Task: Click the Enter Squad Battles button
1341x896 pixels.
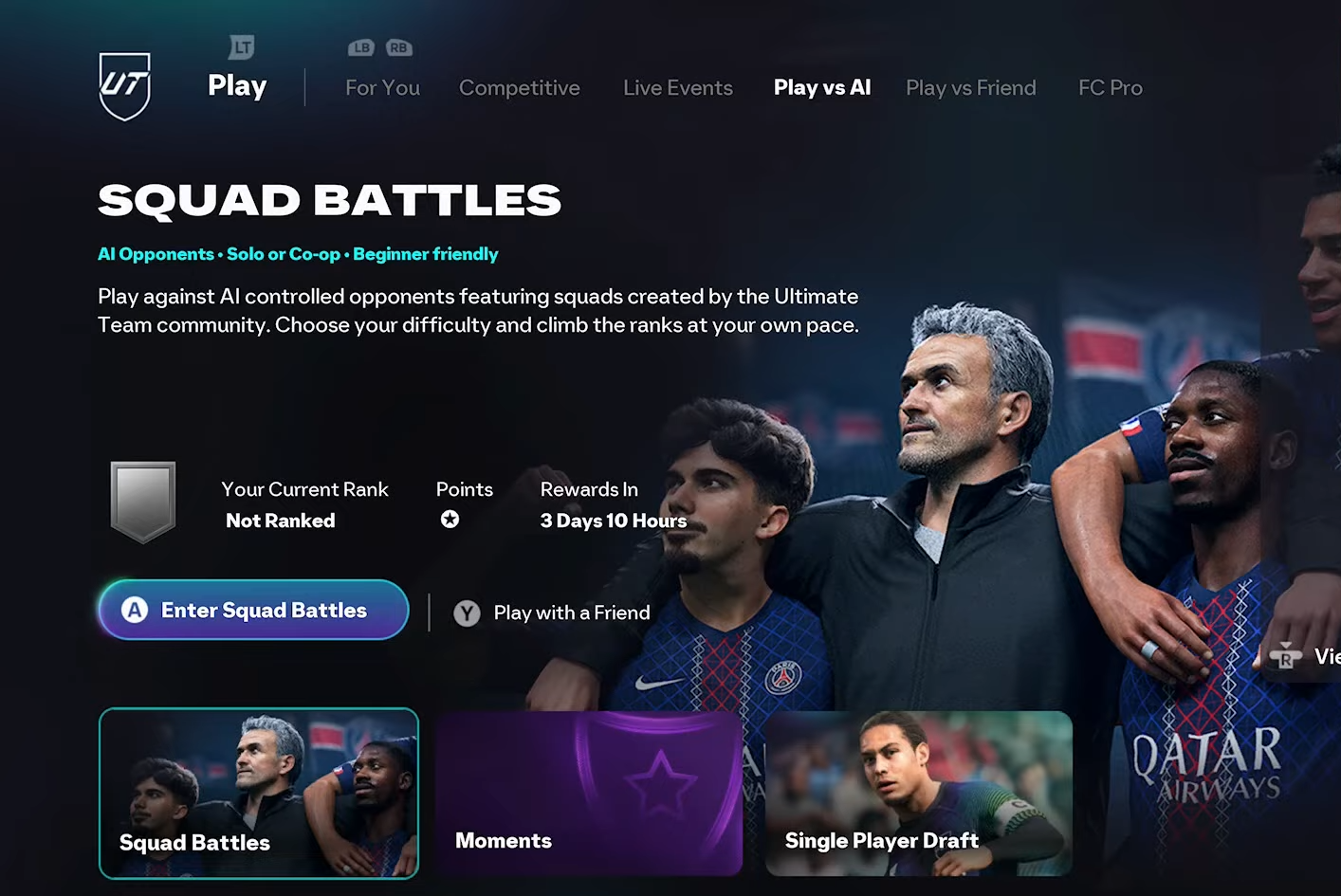Action: (254, 610)
